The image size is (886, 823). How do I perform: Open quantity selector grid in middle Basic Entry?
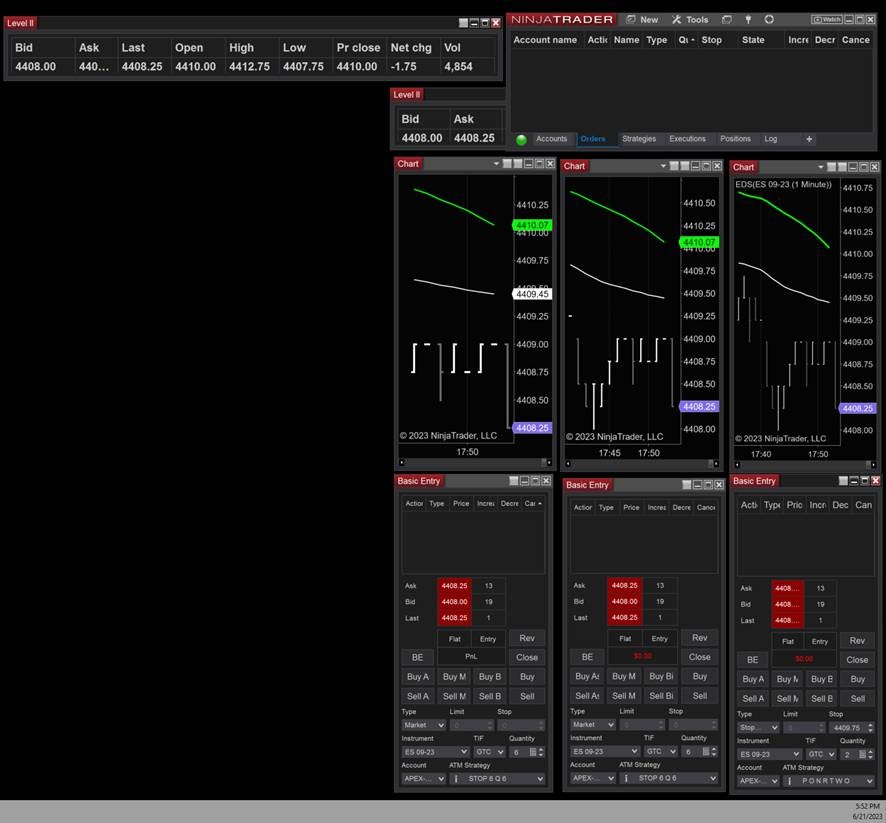pyautogui.click(x=705, y=751)
